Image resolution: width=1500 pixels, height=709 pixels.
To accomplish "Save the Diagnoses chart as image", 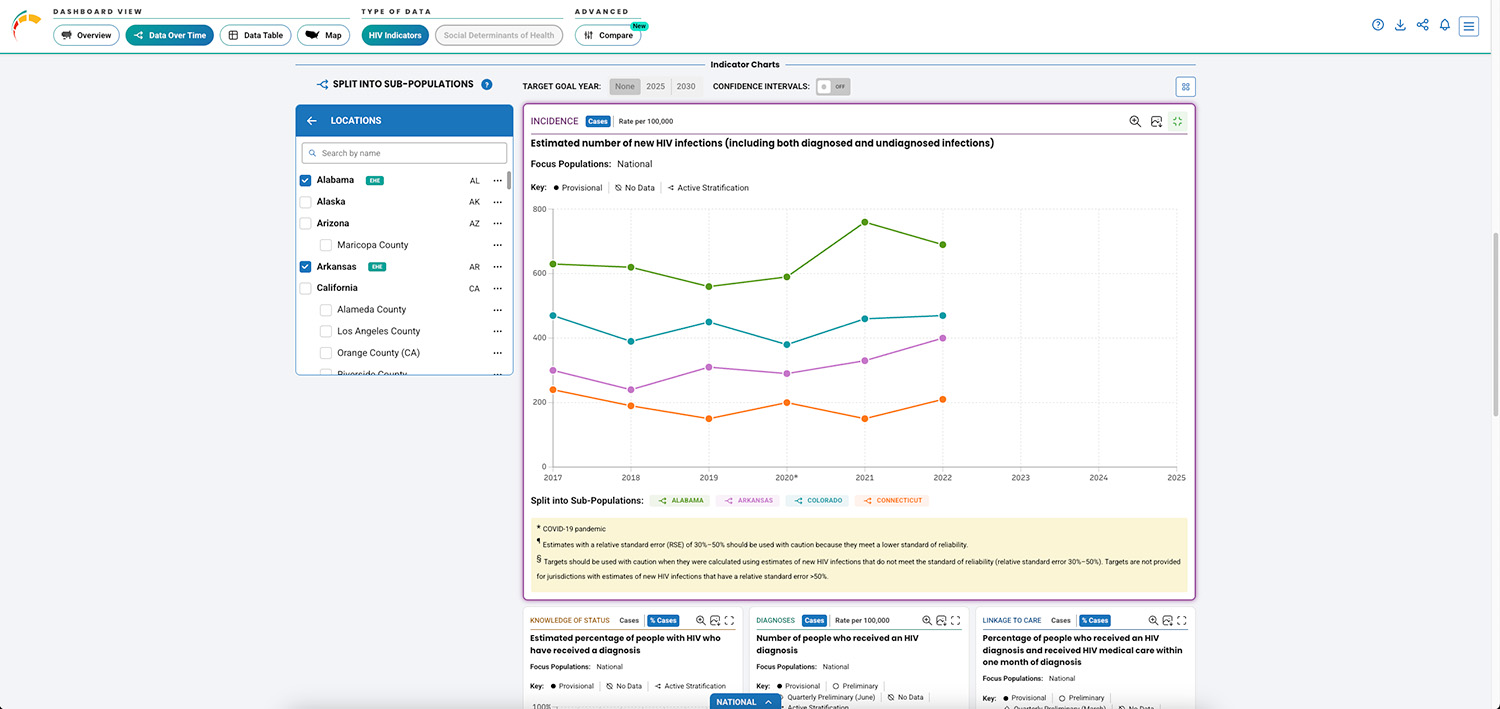I will point(941,621).
